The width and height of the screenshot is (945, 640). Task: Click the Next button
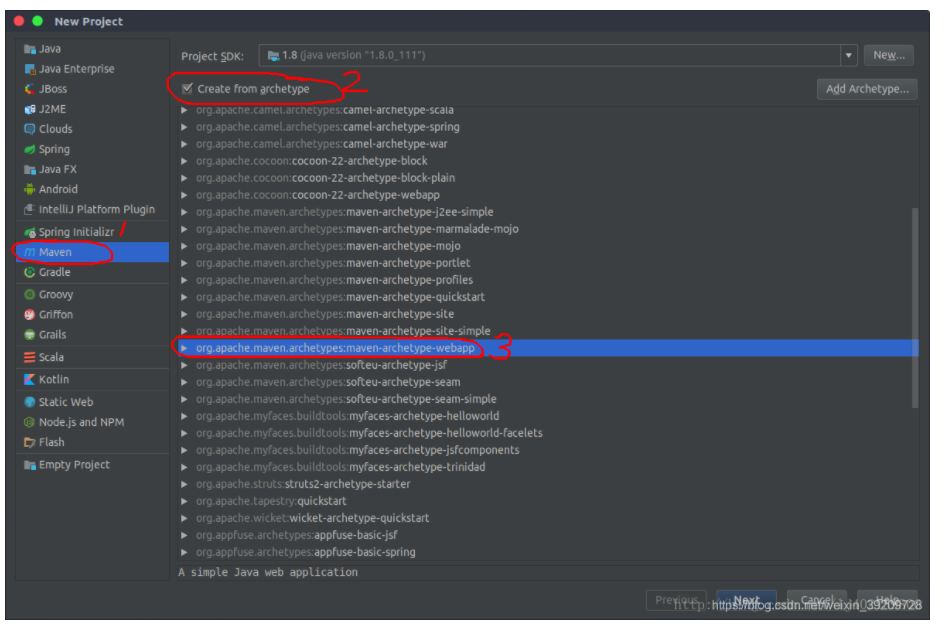(746, 601)
